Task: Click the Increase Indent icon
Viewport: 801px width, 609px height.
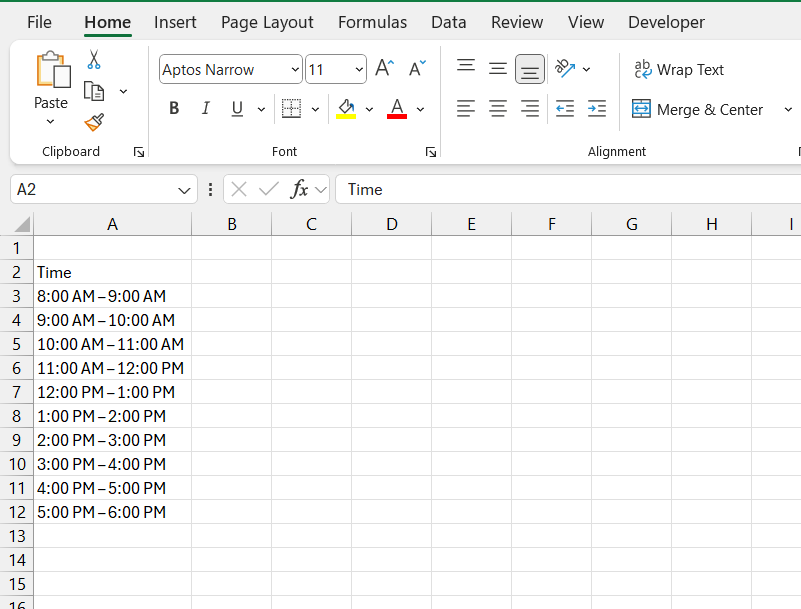Action: pos(597,108)
